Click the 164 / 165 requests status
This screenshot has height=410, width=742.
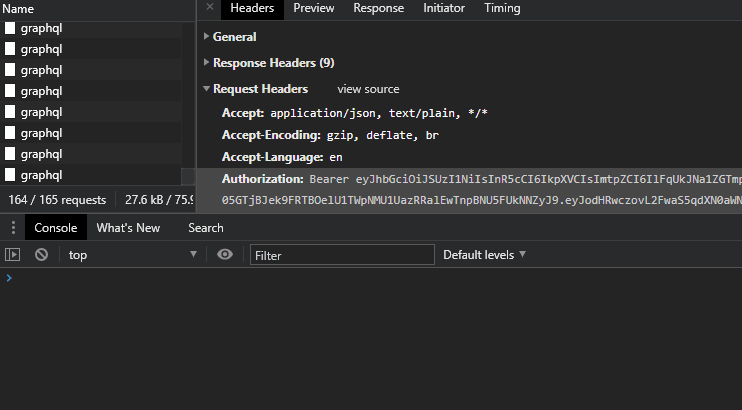(x=57, y=200)
